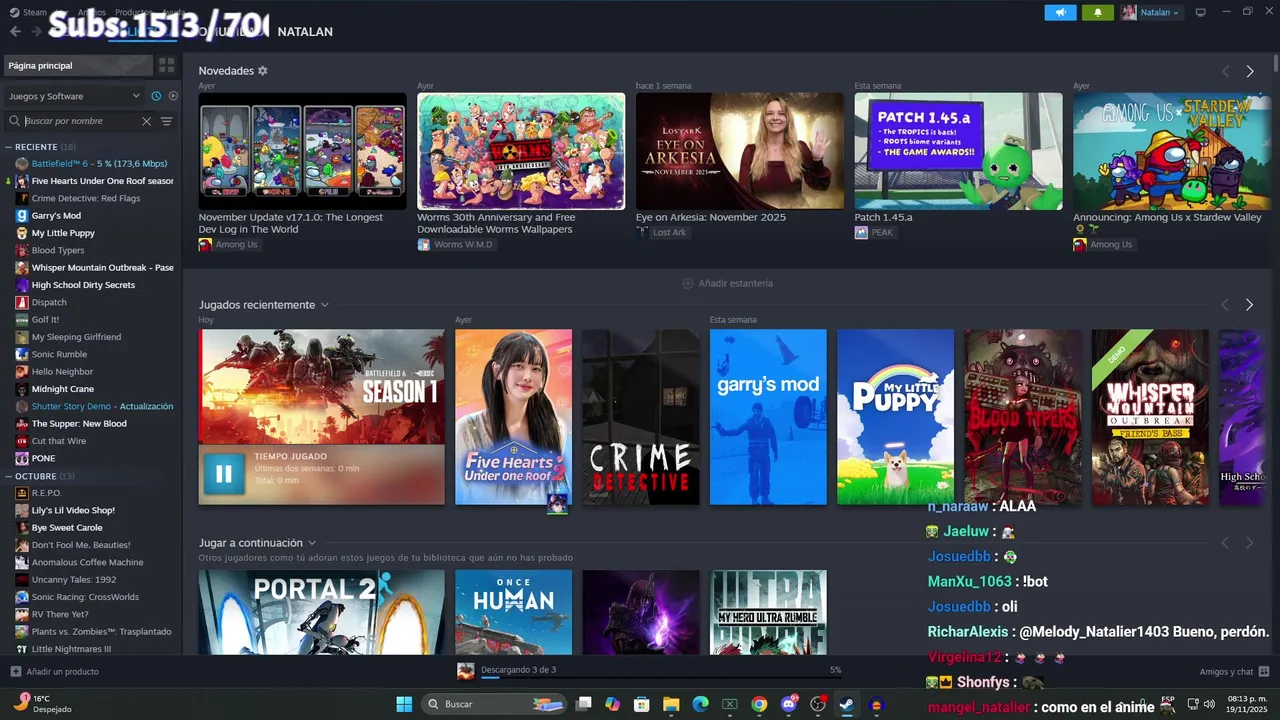The width and height of the screenshot is (1280, 720).
Task: Show next Jugados recientemente games arrow
Action: click(1249, 305)
